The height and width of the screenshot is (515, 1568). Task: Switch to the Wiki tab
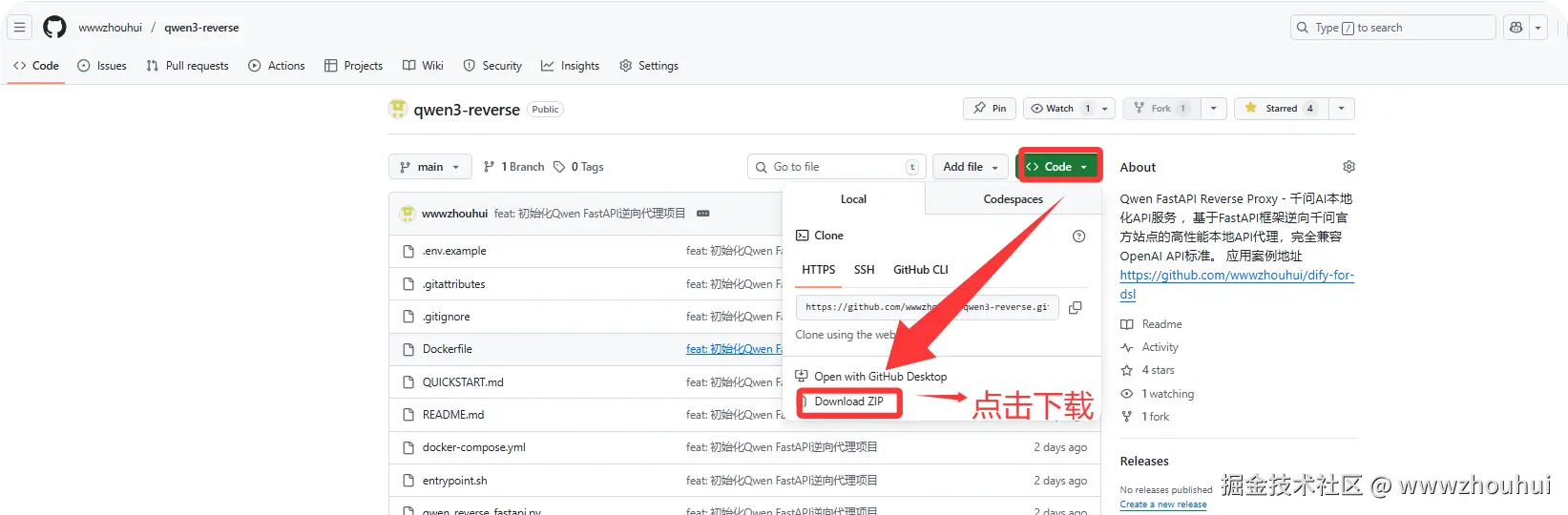click(x=423, y=66)
